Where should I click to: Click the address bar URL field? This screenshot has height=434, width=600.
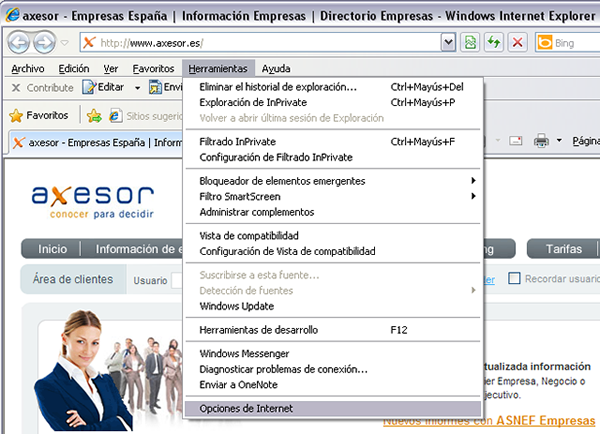coord(260,42)
